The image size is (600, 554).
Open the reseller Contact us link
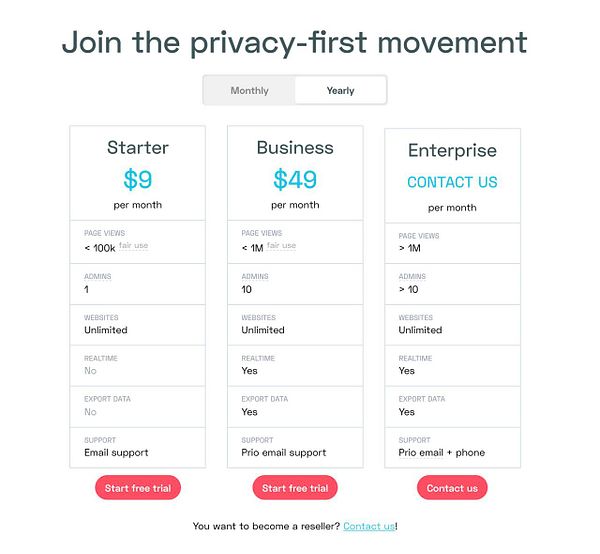368,526
